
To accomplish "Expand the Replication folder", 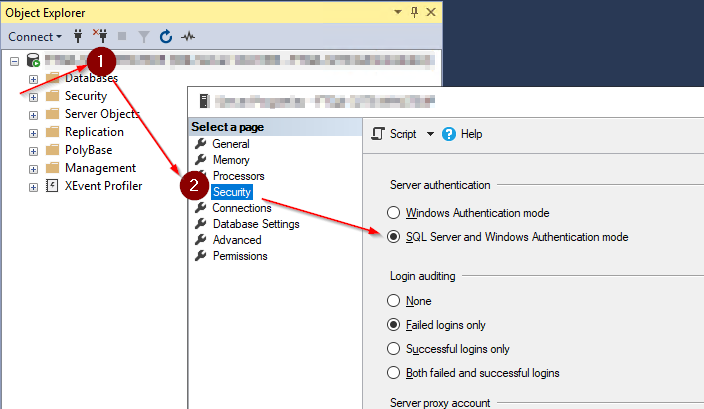I will coord(33,133).
